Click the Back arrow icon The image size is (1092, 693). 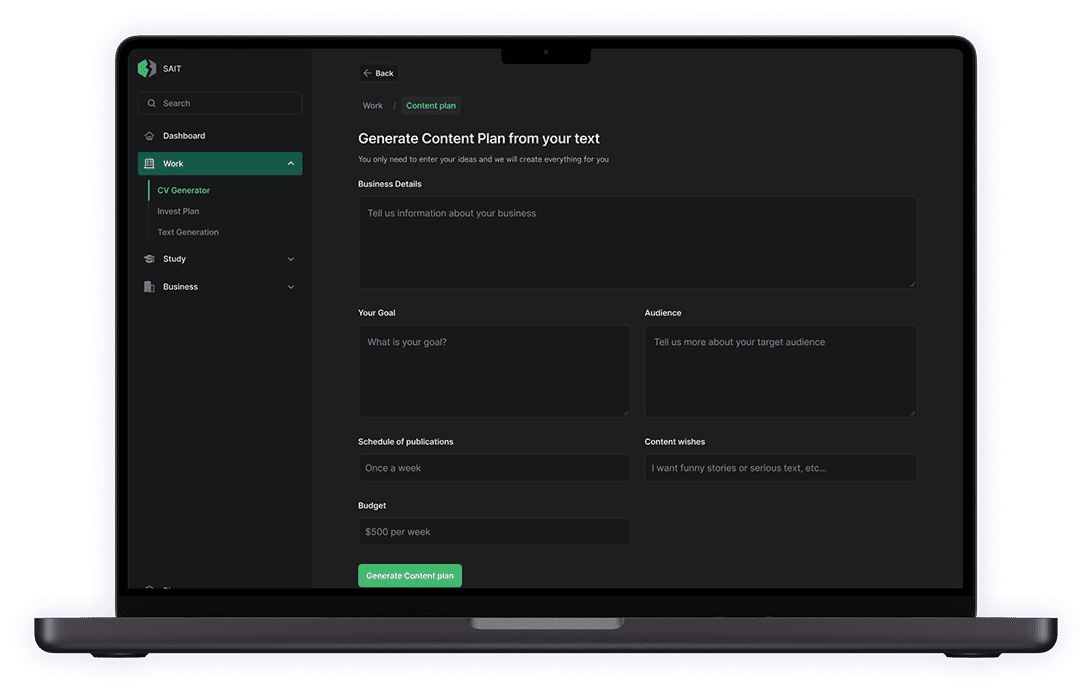(368, 73)
